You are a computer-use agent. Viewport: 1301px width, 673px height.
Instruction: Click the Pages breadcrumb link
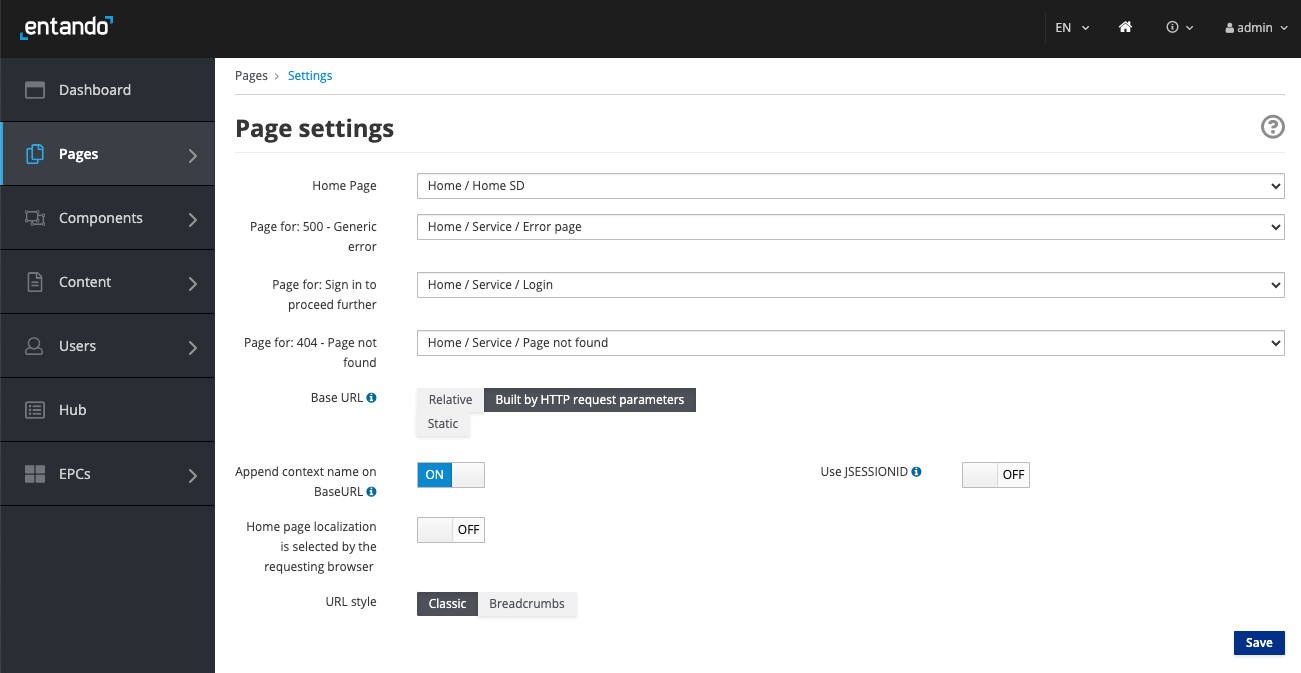[251, 75]
